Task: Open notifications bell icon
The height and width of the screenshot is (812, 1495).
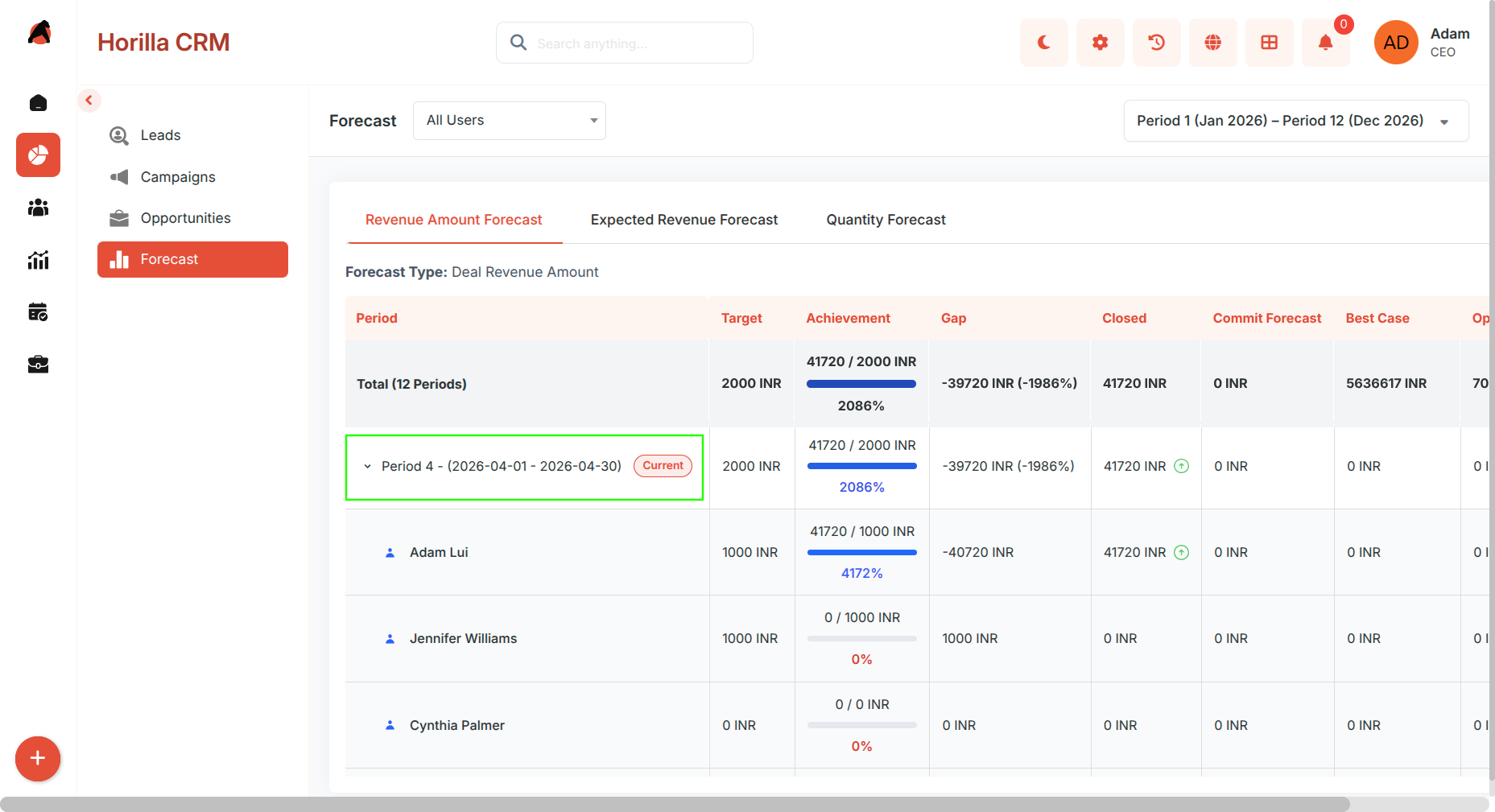Action: click(x=1326, y=43)
